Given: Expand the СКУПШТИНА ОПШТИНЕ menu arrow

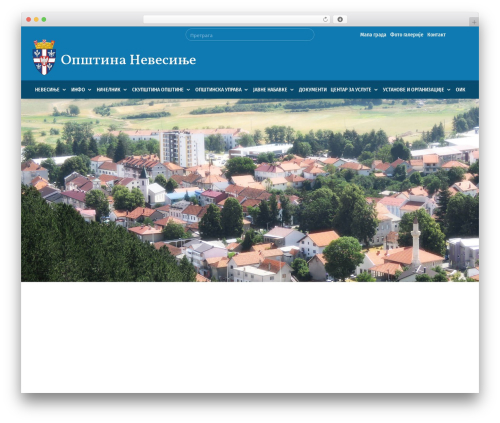Looking at the screenshot, I should click(188, 90).
